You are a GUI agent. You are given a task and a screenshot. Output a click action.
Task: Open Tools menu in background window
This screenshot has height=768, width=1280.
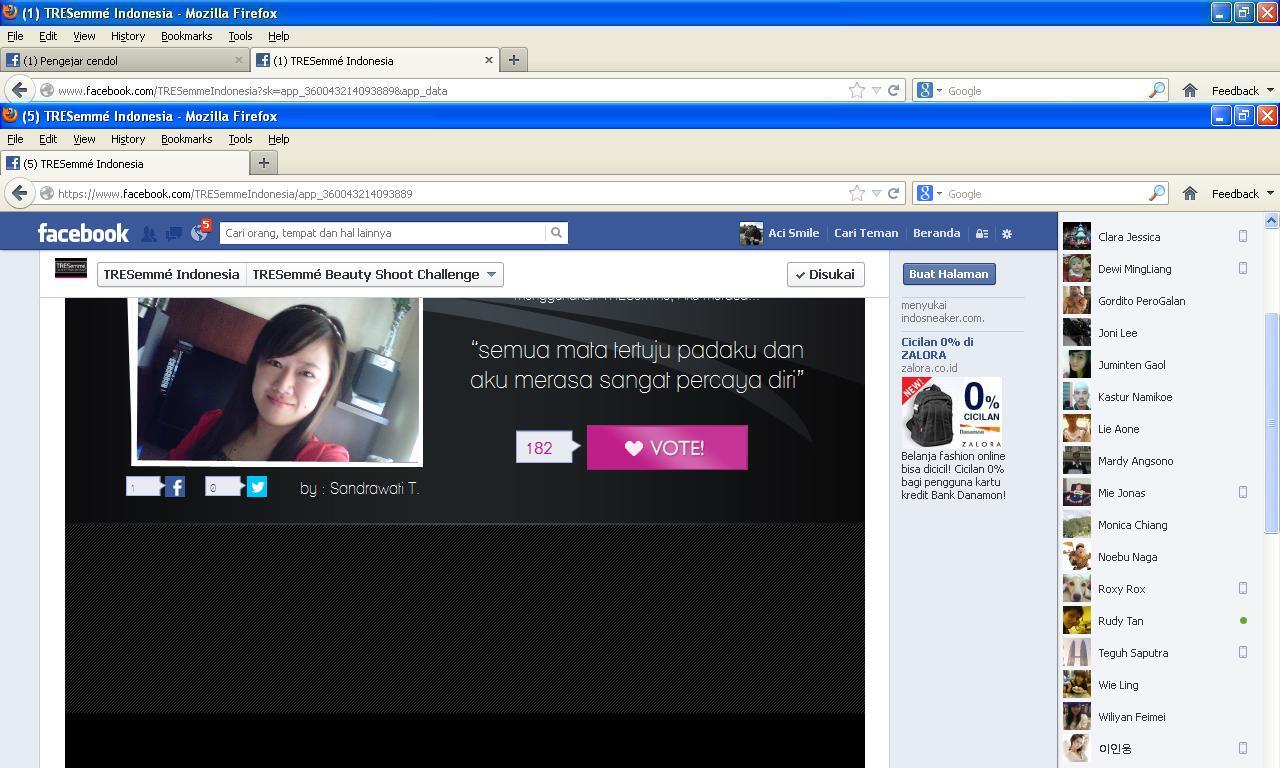click(240, 36)
